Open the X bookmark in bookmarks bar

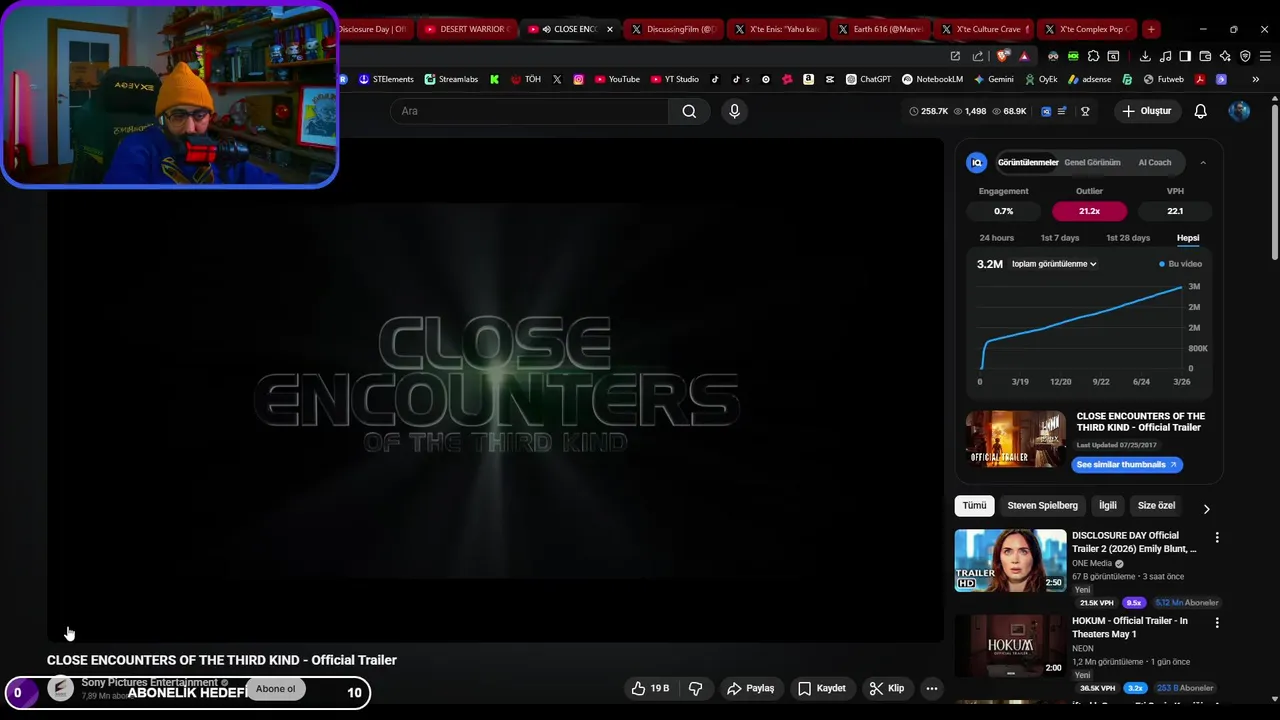point(557,79)
